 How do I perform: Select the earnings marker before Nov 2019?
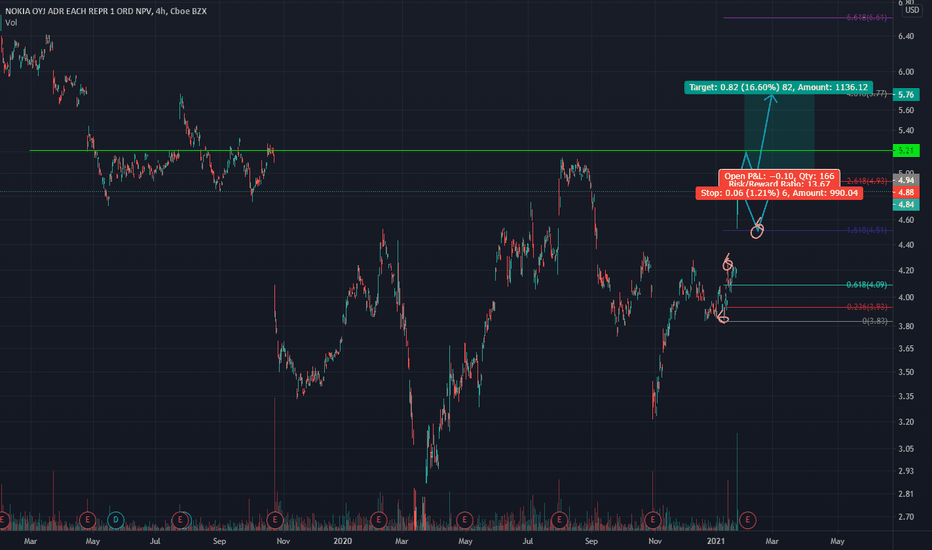(275, 520)
